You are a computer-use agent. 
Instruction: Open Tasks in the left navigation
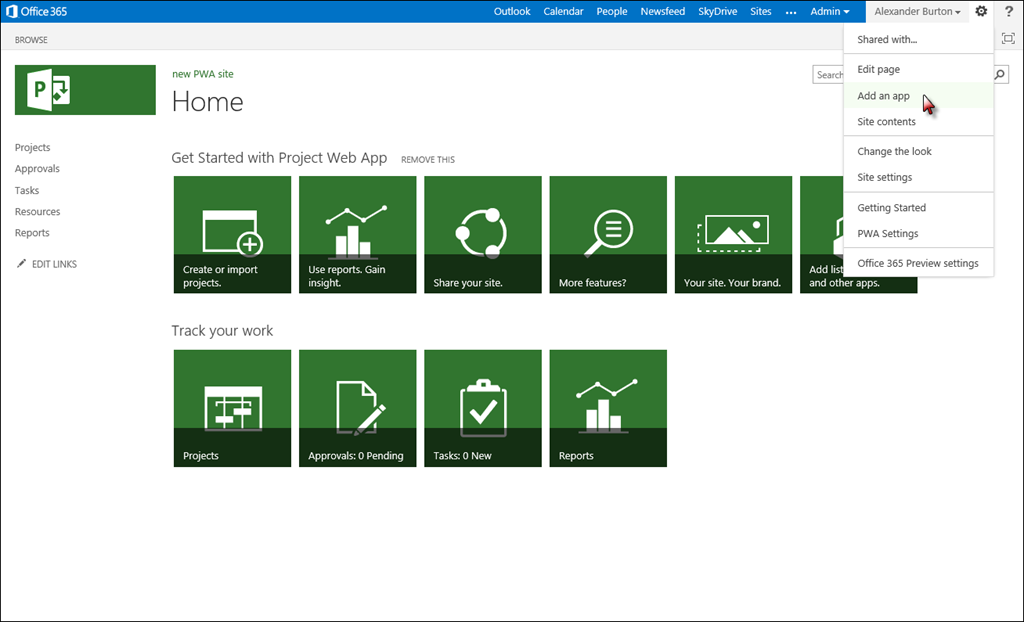click(27, 190)
